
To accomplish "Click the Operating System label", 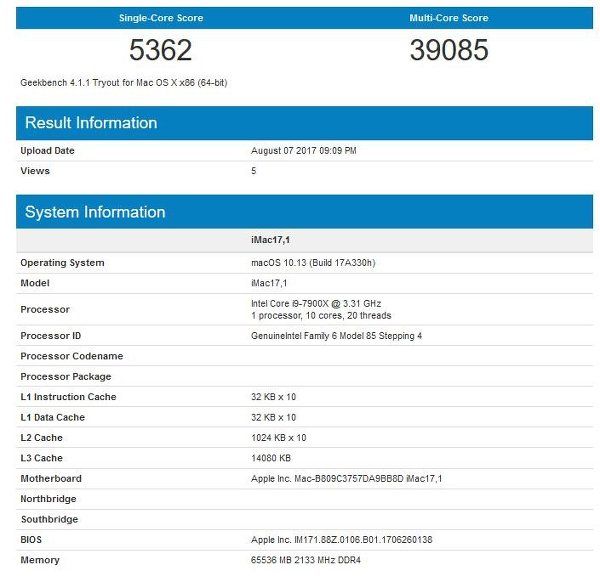I will pyautogui.click(x=62, y=263).
